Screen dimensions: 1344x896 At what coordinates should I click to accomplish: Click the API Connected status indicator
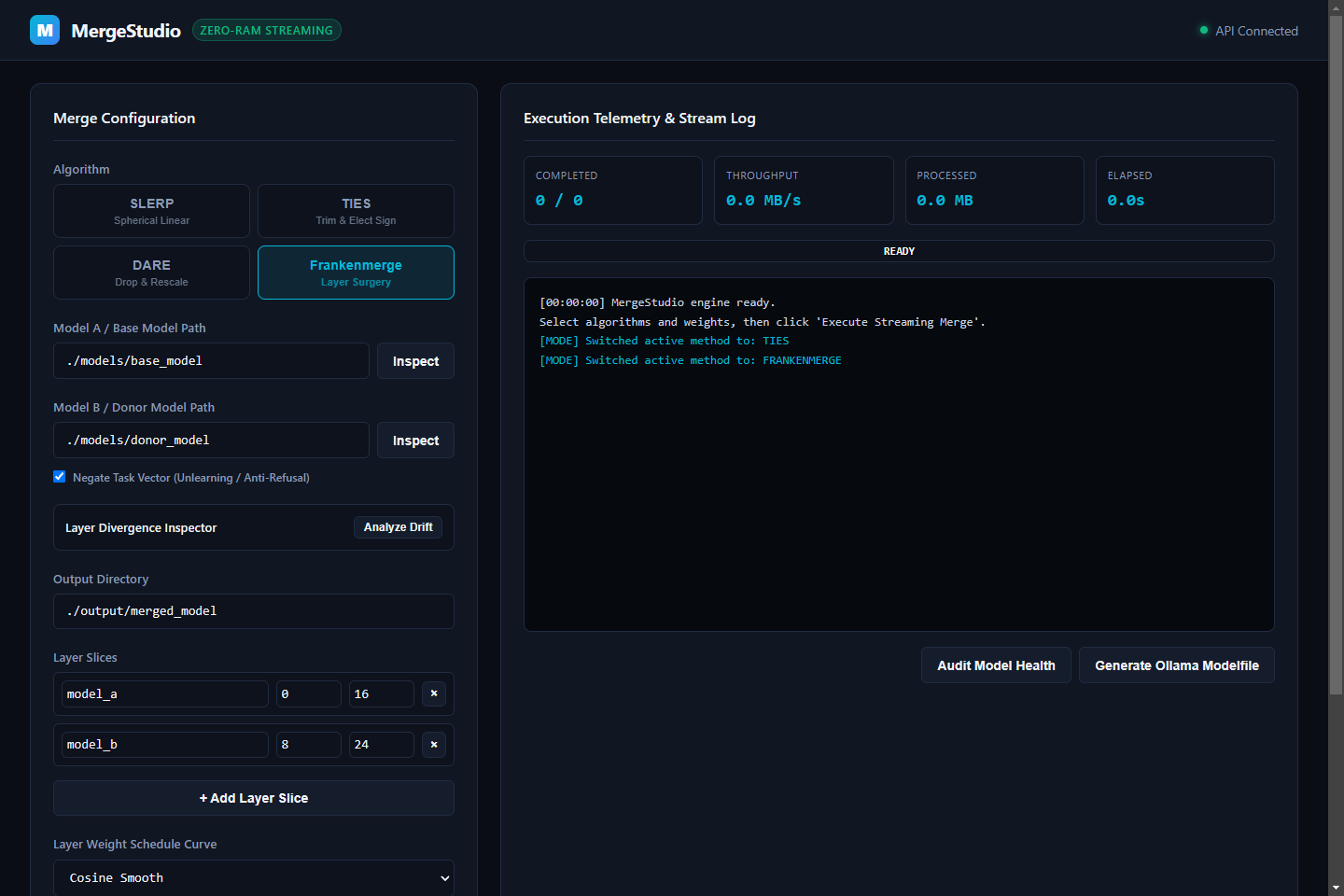[x=1249, y=31]
